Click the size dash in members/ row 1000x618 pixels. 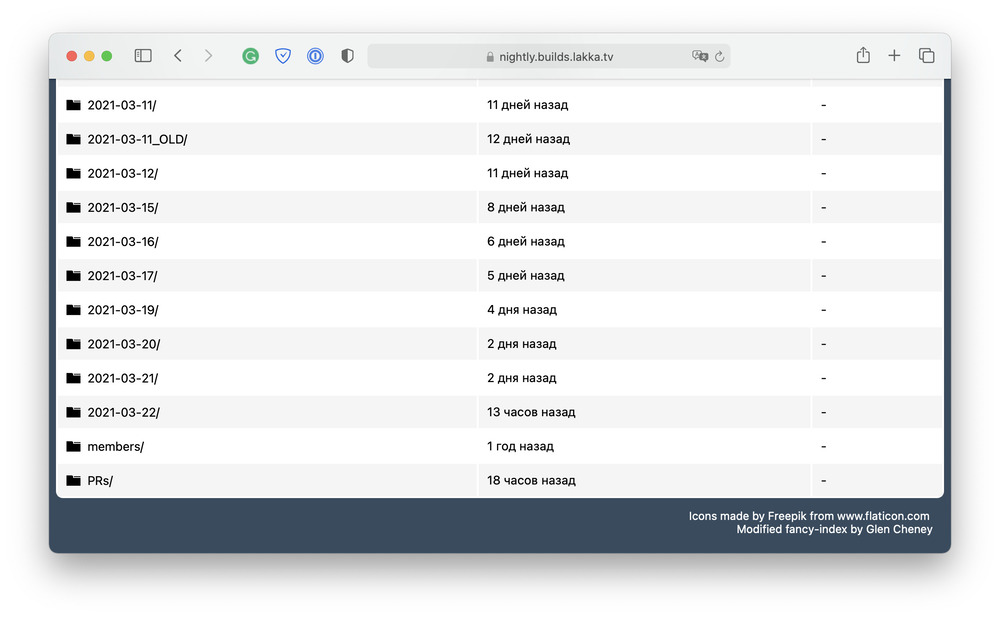pyautogui.click(x=823, y=446)
